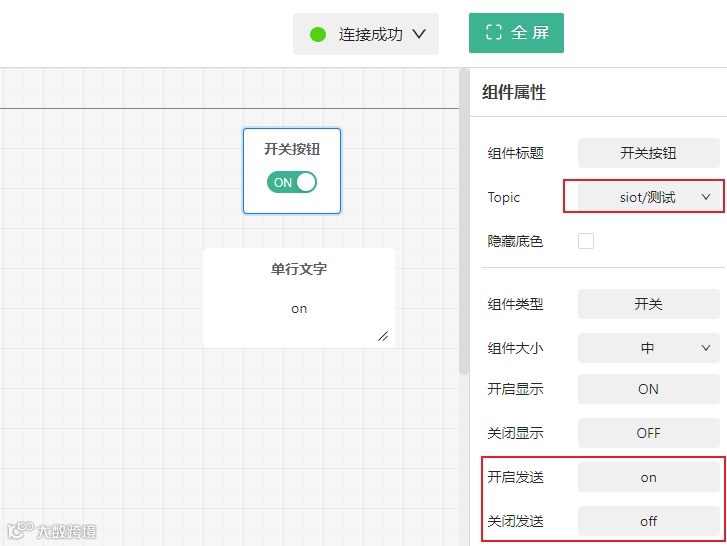Open the 连接成功 connection dropdown
The height and width of the screenshot is (546, 727).
pos(366,34)
